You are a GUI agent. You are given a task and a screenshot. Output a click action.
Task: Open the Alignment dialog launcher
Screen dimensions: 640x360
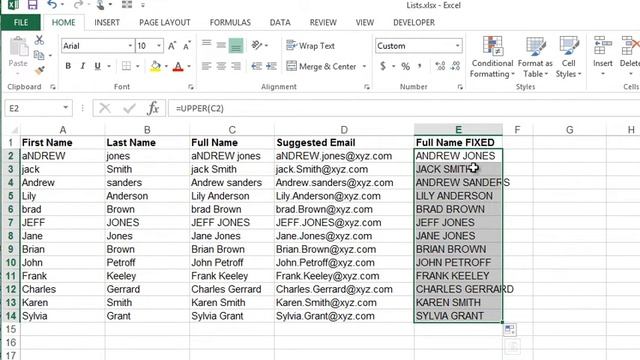pyautogui.click(x=367, y=87)
